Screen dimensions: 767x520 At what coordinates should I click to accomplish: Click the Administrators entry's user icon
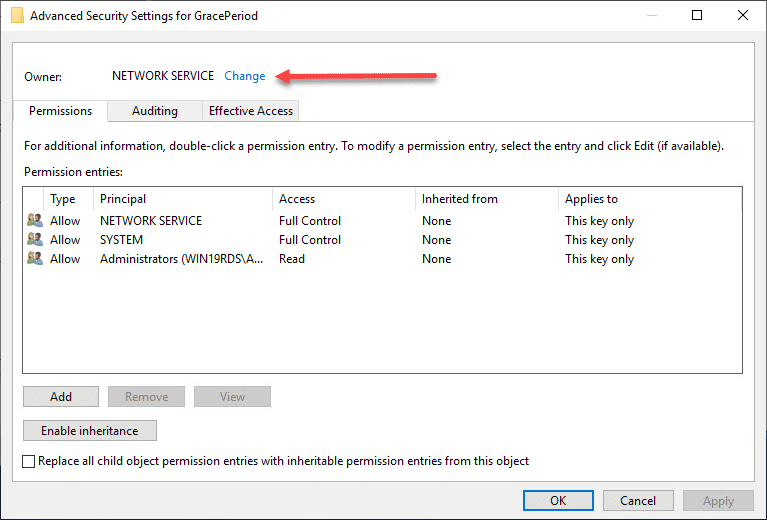pos(34,259)
